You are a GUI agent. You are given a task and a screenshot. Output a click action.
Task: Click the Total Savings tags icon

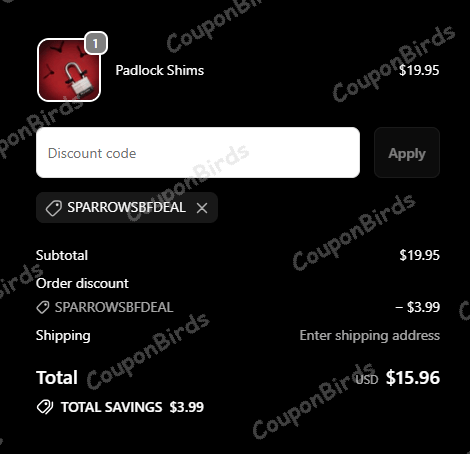[x=45, y=407]
